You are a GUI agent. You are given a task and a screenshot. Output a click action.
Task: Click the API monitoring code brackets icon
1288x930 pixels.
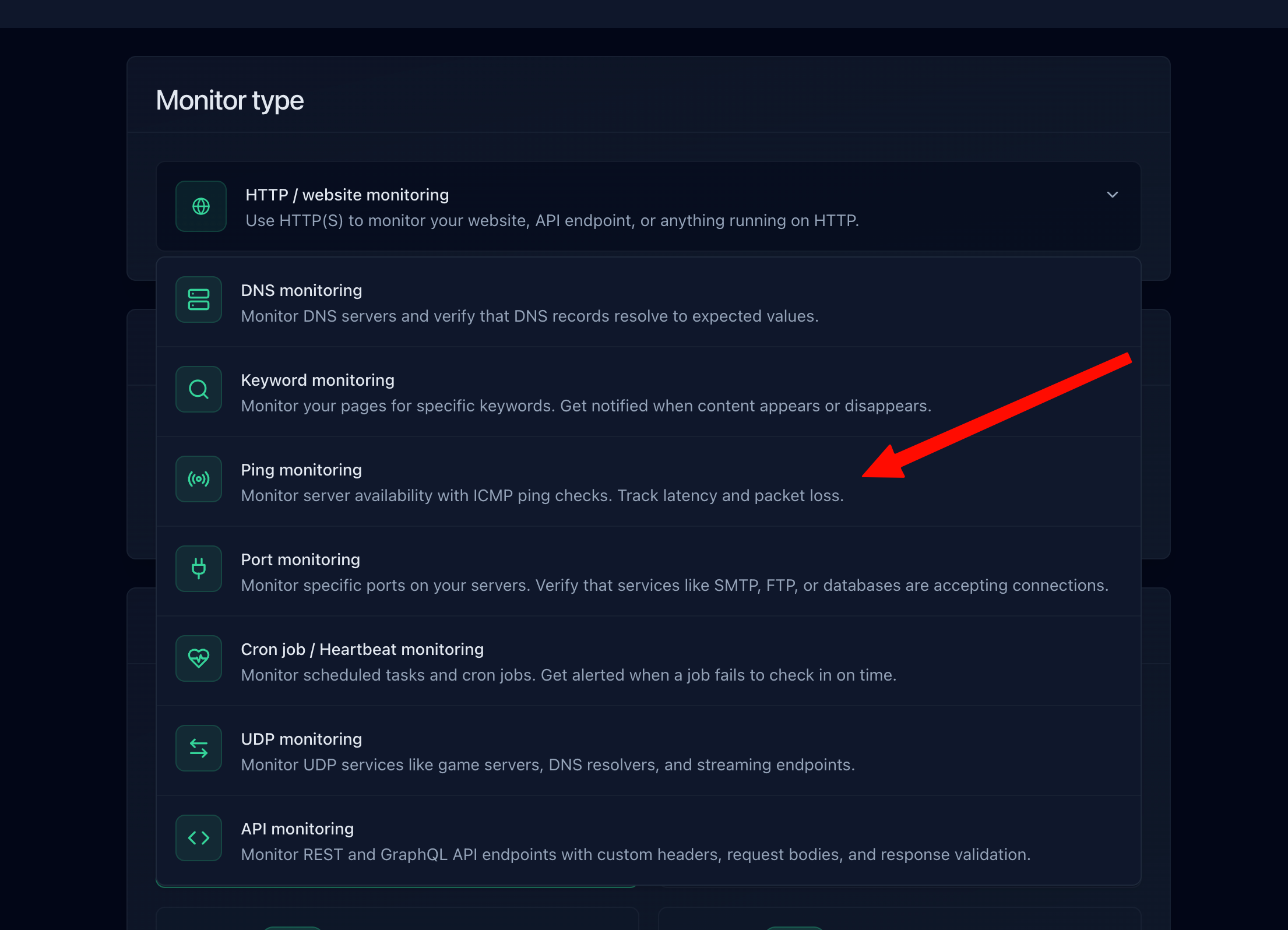(x=199, y=838)
